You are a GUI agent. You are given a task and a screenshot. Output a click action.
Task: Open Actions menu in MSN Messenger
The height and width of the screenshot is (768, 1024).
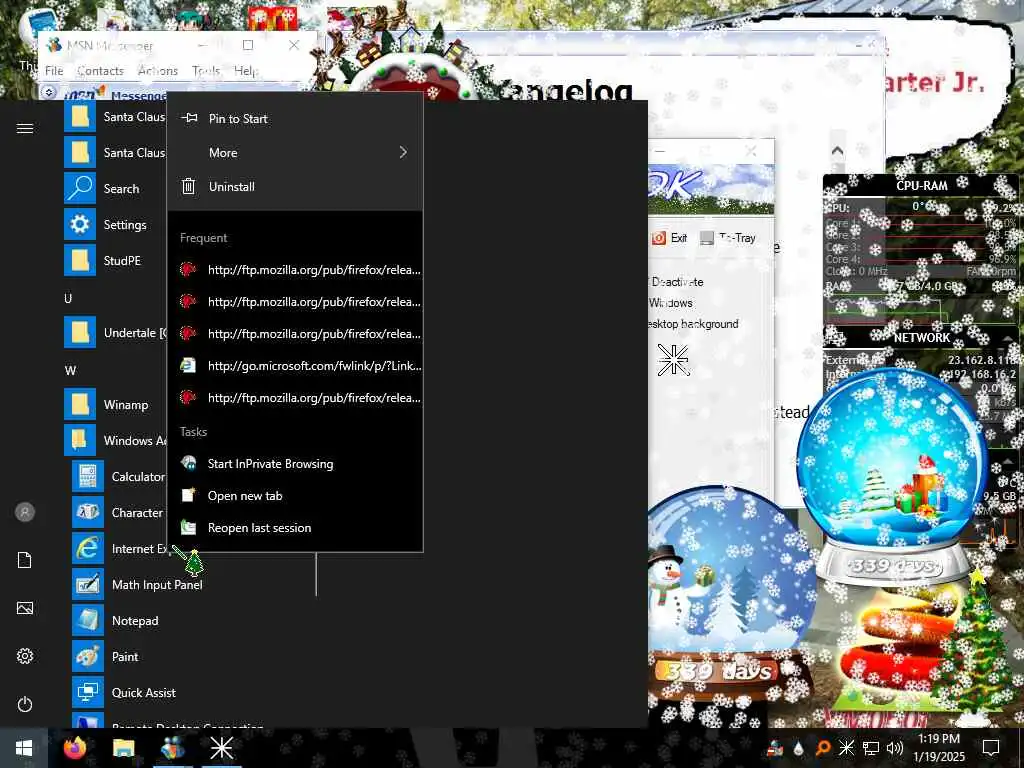pos(158,71)
